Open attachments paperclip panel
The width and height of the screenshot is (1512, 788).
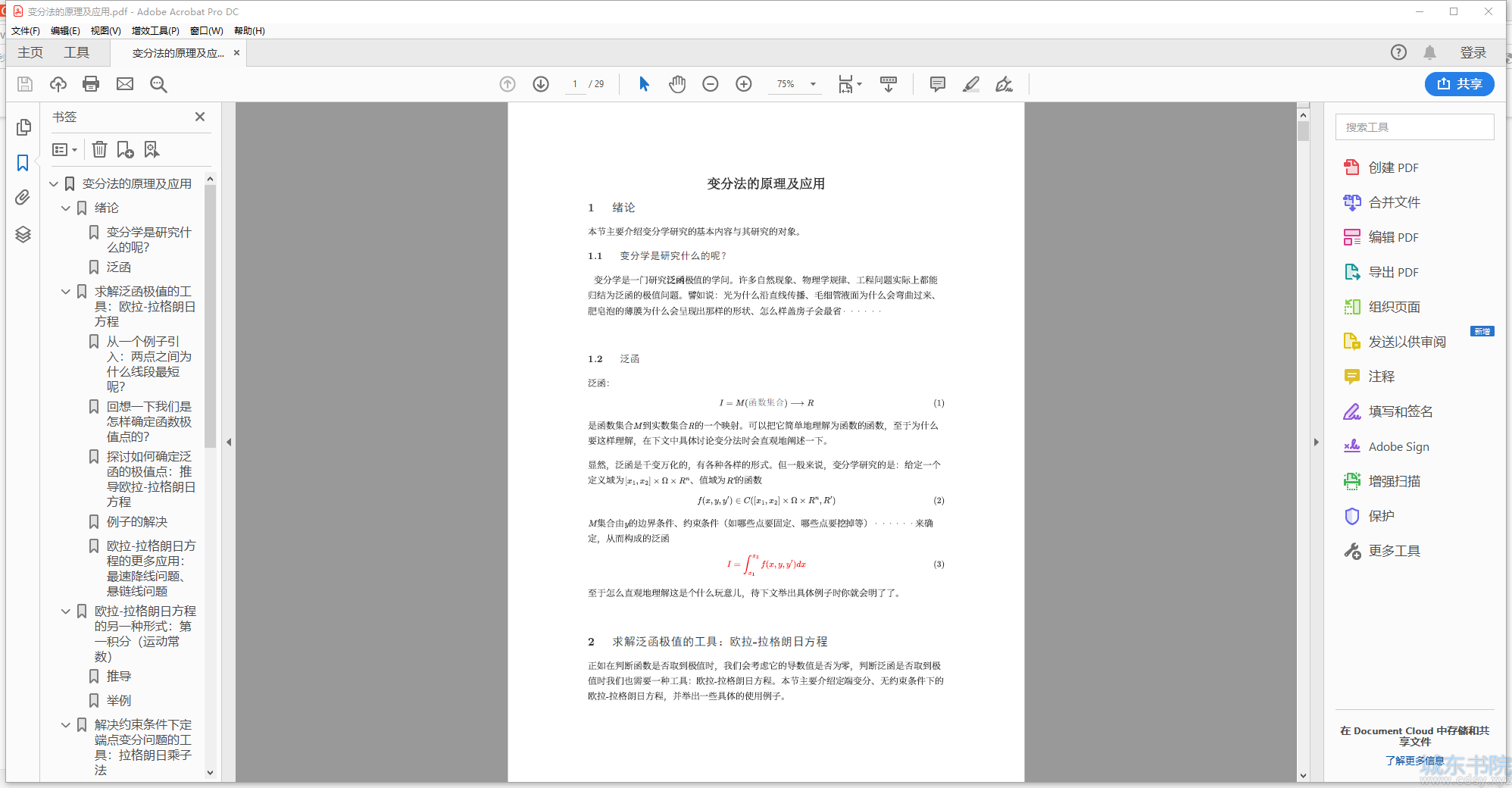tap(23, 198)
